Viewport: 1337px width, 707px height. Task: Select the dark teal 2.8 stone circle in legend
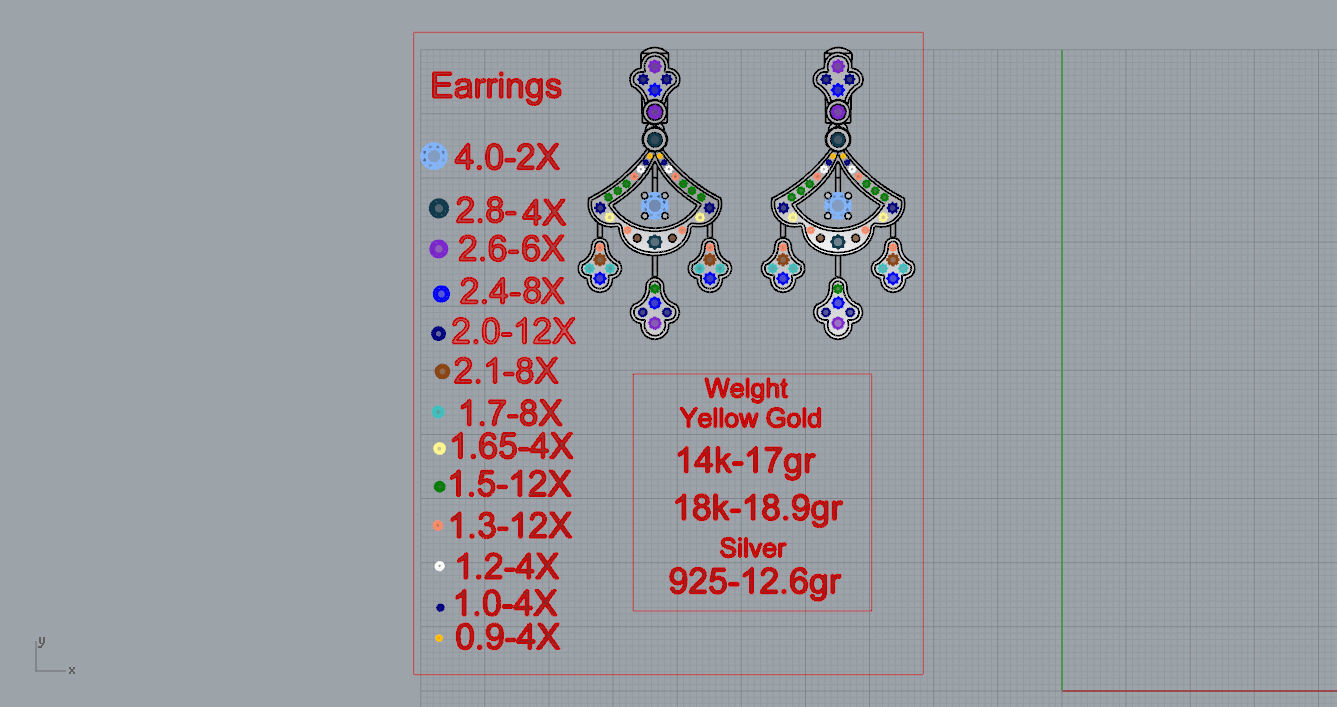[x=438, y=208]
